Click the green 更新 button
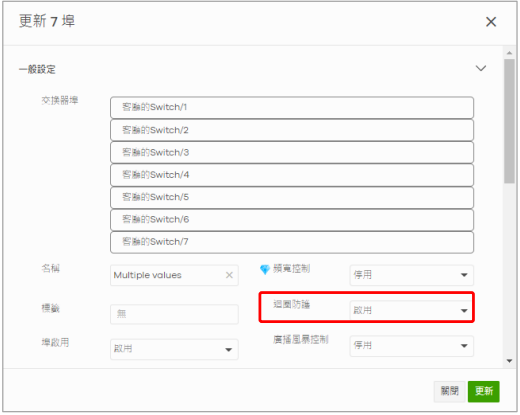Viewport: 520px width, 415px height. 483,391
